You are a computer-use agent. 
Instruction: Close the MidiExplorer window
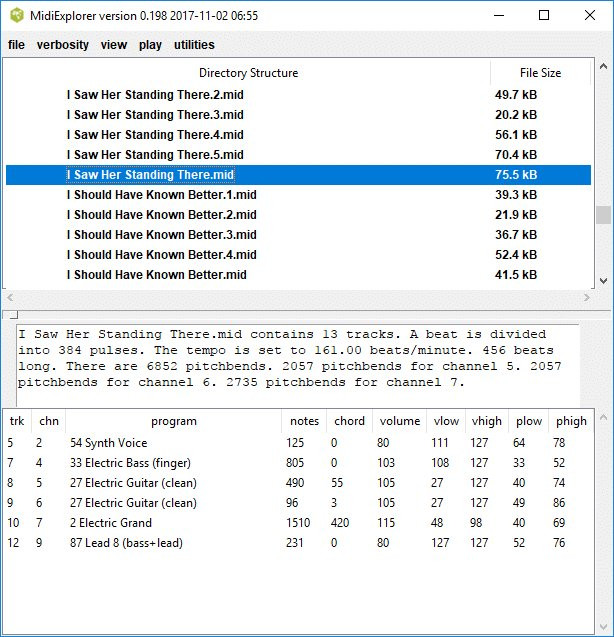click(590, 15)
